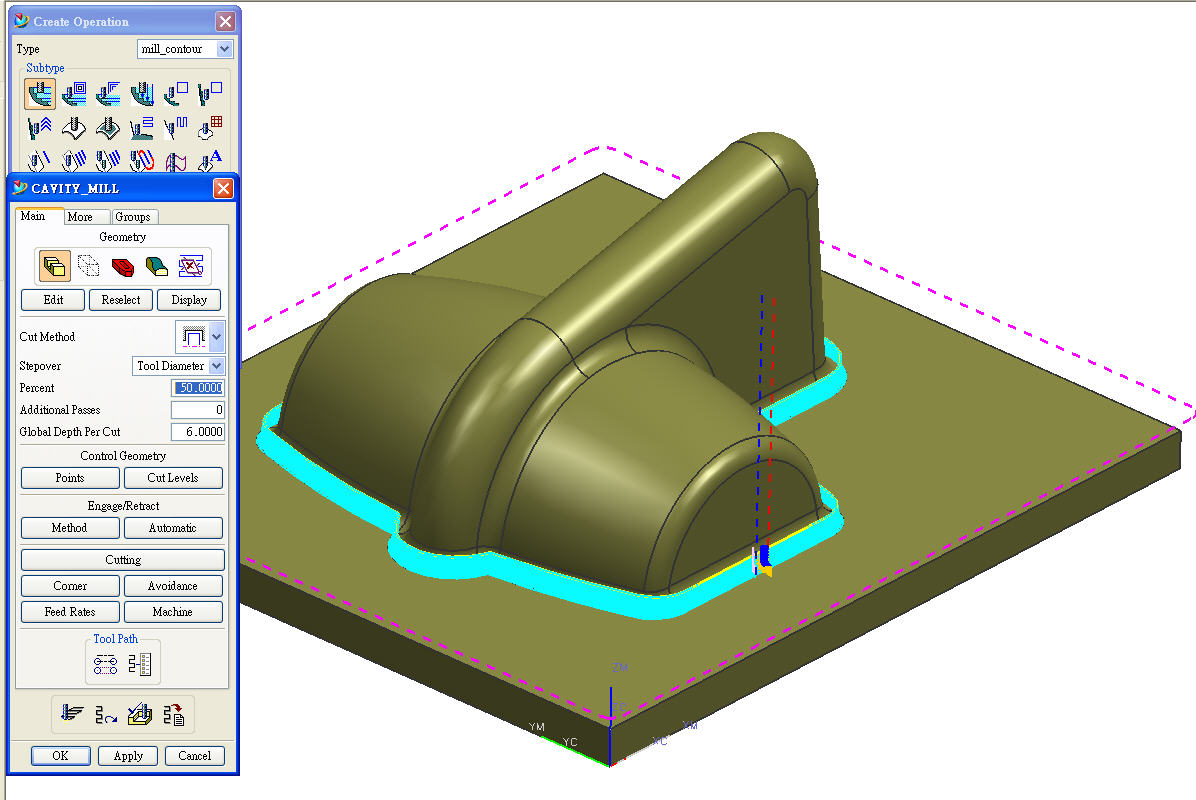Select the Z-level profile subtype icon

[x=175, y=94]
